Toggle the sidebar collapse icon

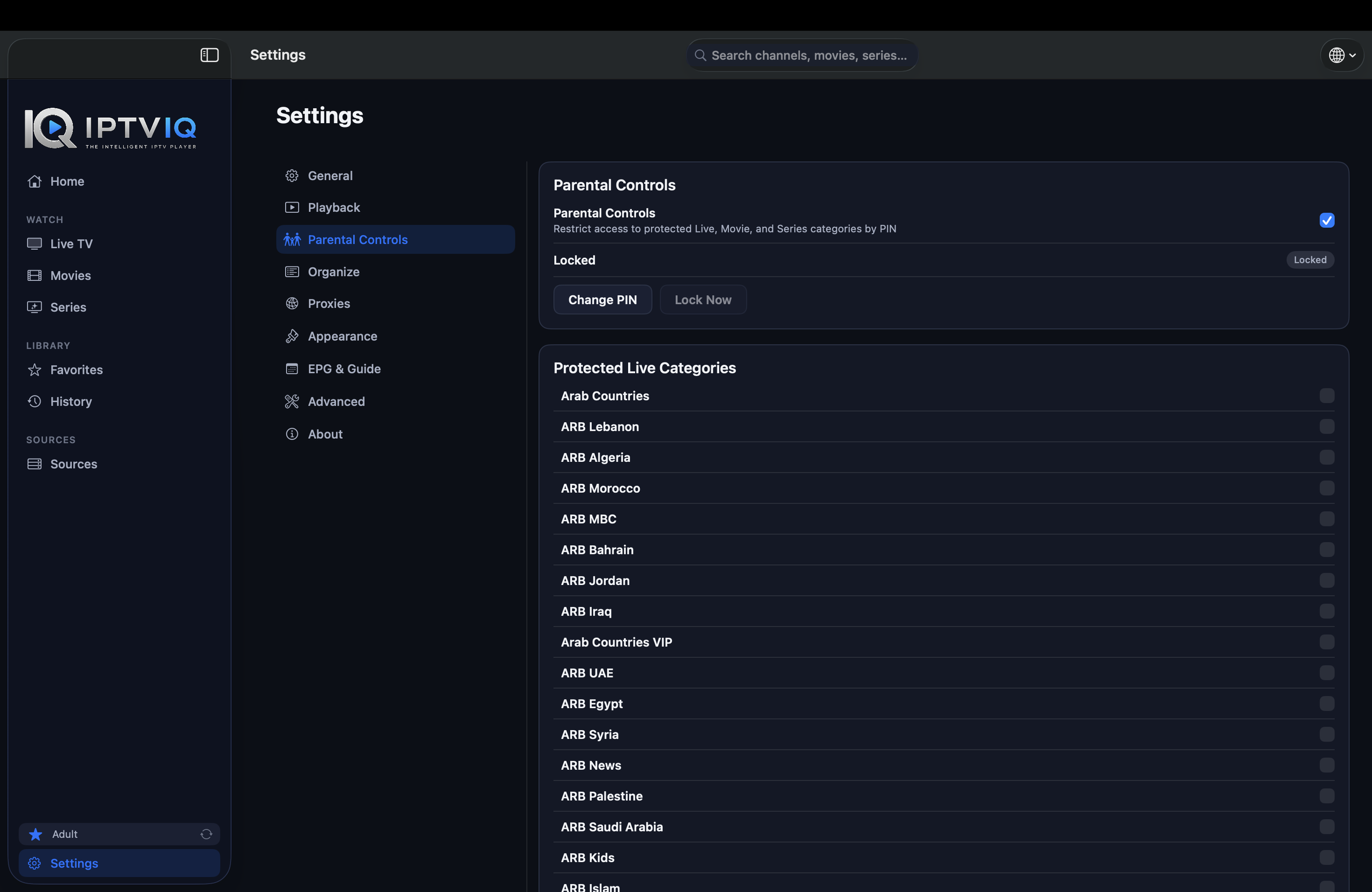[x=209, y=55]
